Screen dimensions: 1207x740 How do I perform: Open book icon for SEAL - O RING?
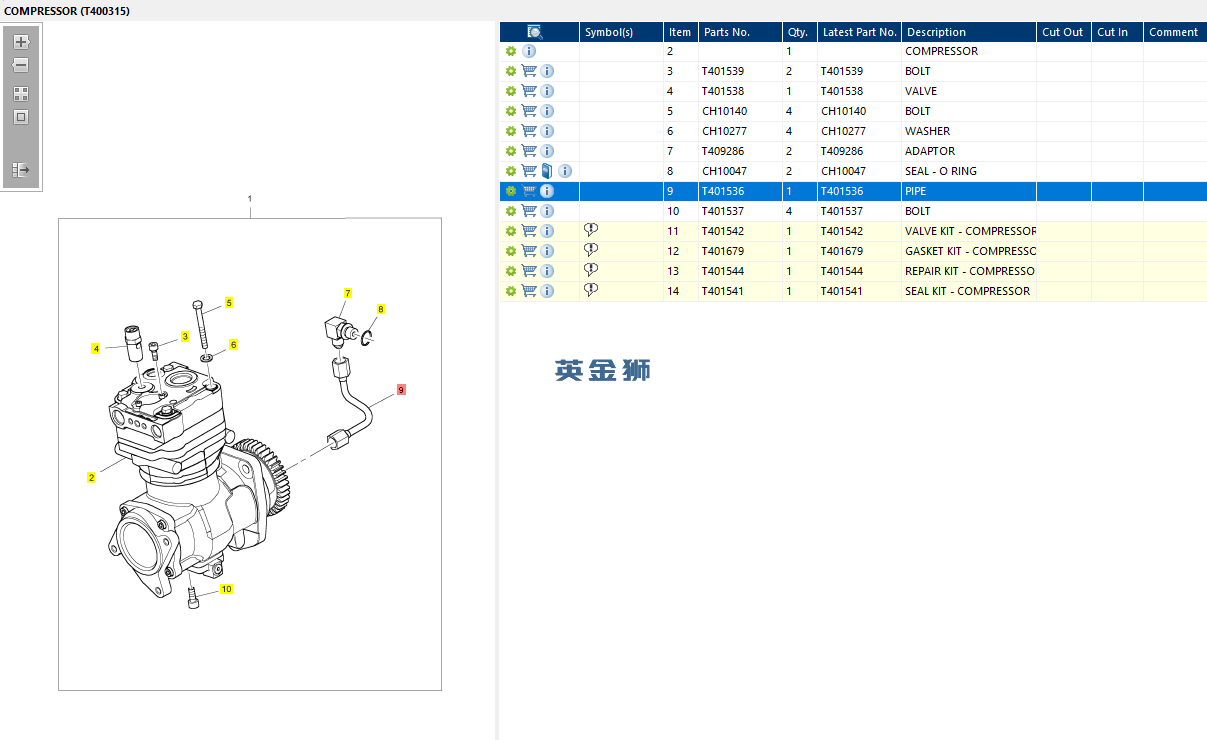pos(547,171)
